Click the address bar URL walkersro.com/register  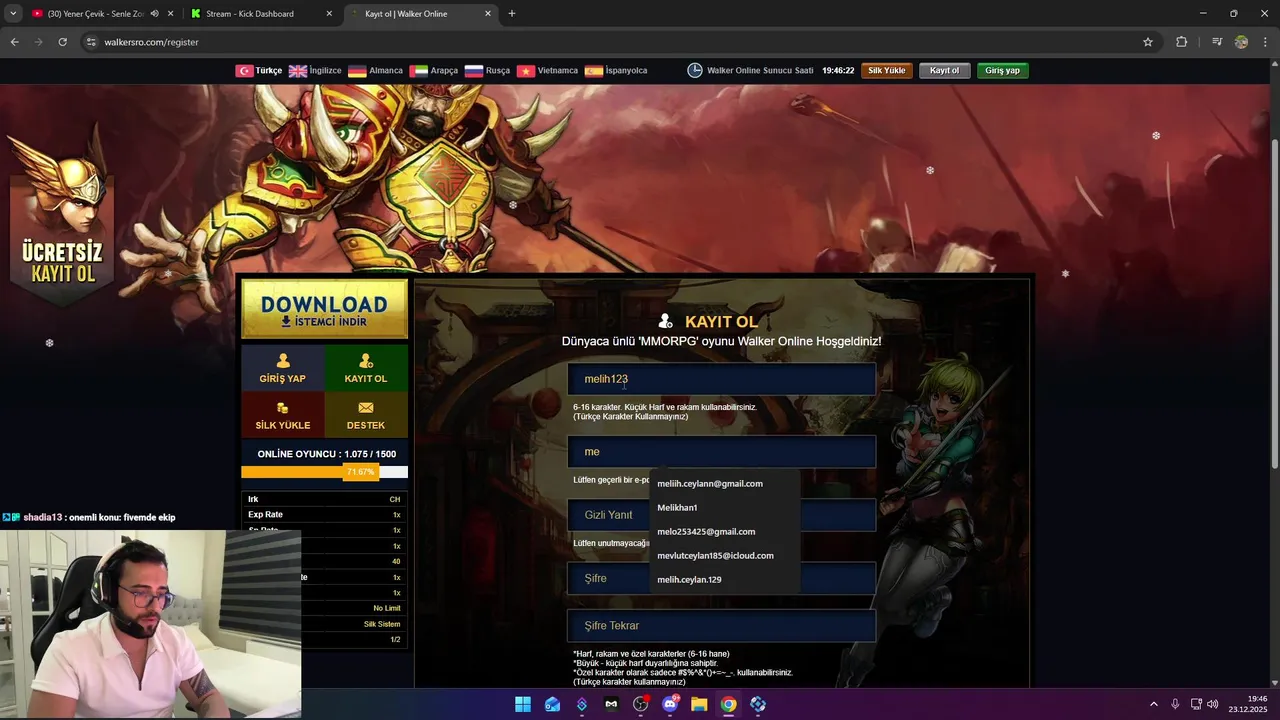click(151, 42)
